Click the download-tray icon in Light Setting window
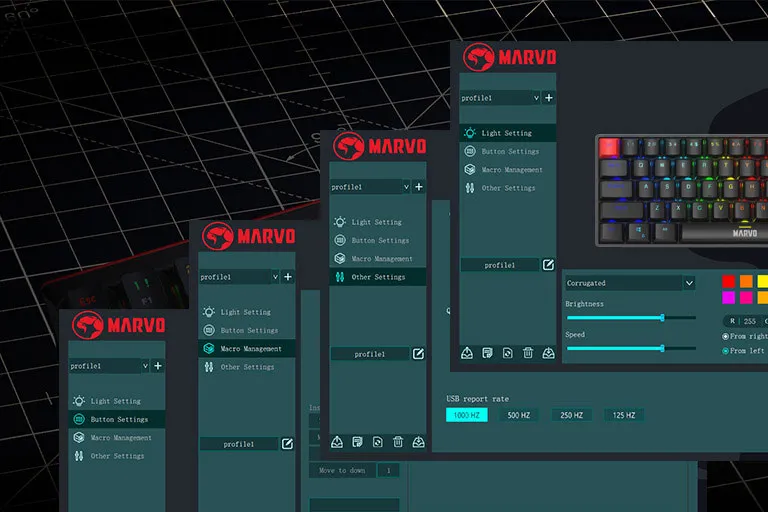Image resolution: width=768 pixels, height=512 pixels. pyautogui.click(x=548, y=353)
